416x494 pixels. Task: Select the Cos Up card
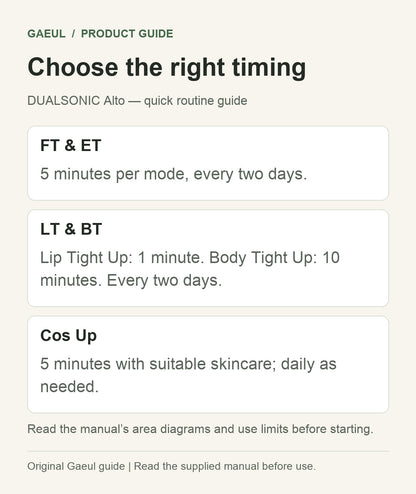tap(208, 365)
